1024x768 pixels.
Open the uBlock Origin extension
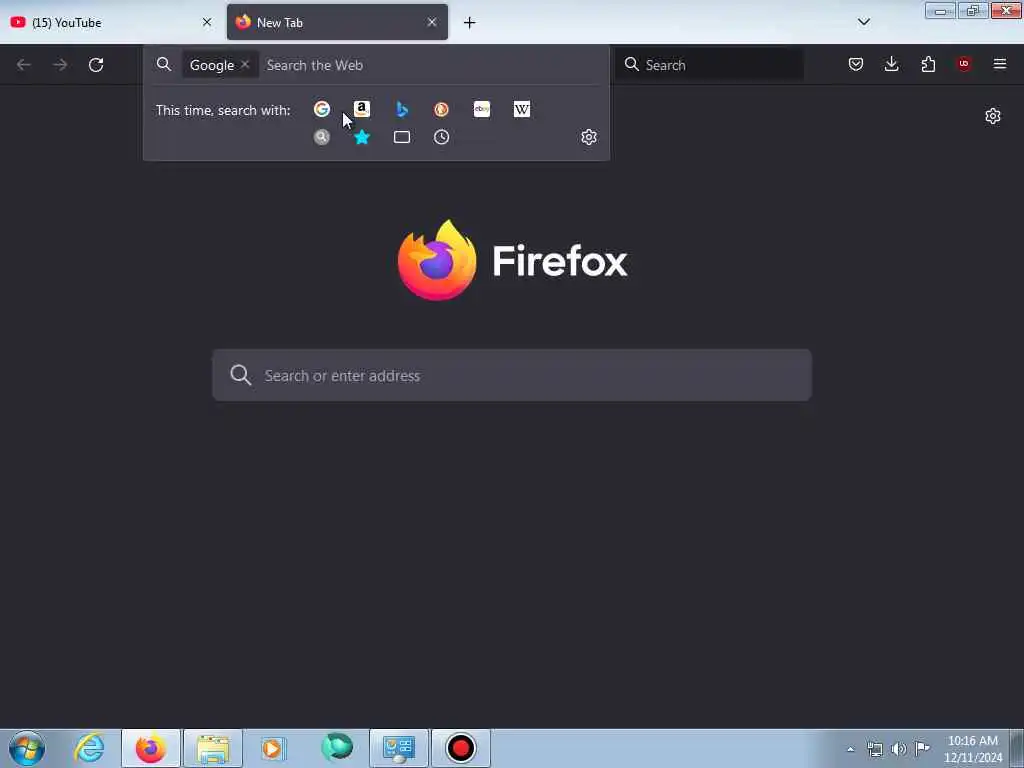tap(964, 64)
